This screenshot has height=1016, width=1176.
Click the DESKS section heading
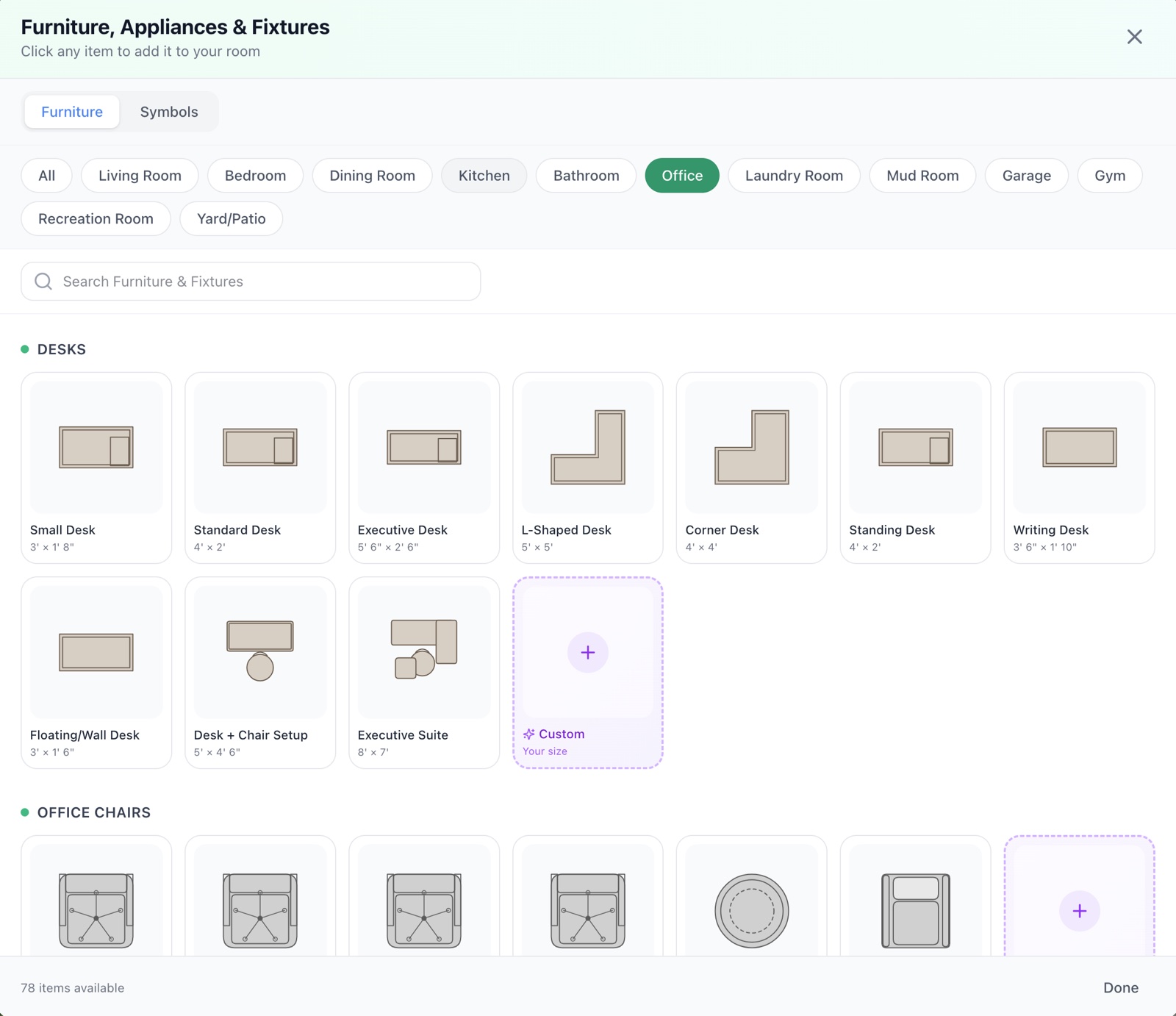click(62, 349)
